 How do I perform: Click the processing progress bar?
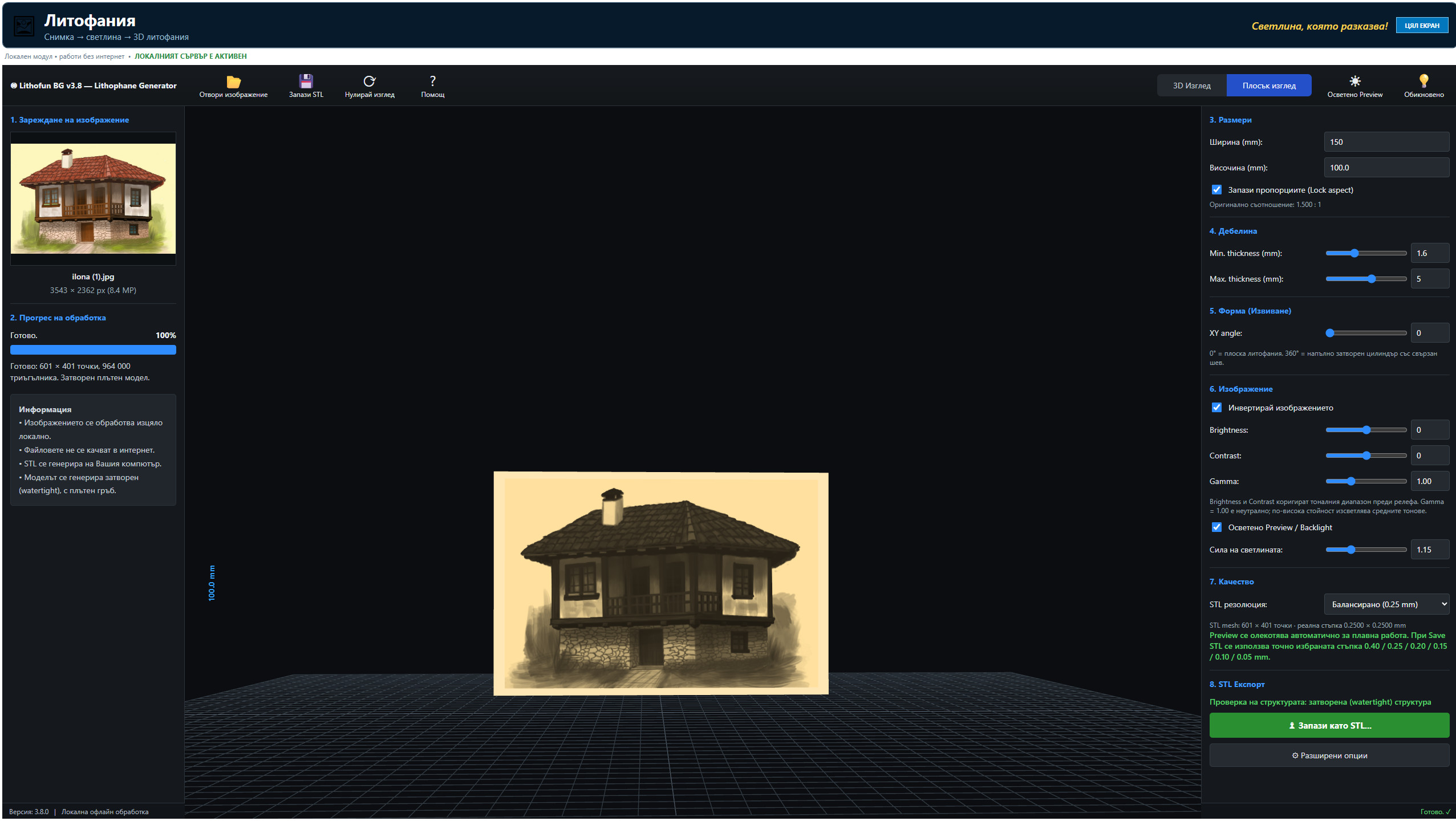point(93,350)
